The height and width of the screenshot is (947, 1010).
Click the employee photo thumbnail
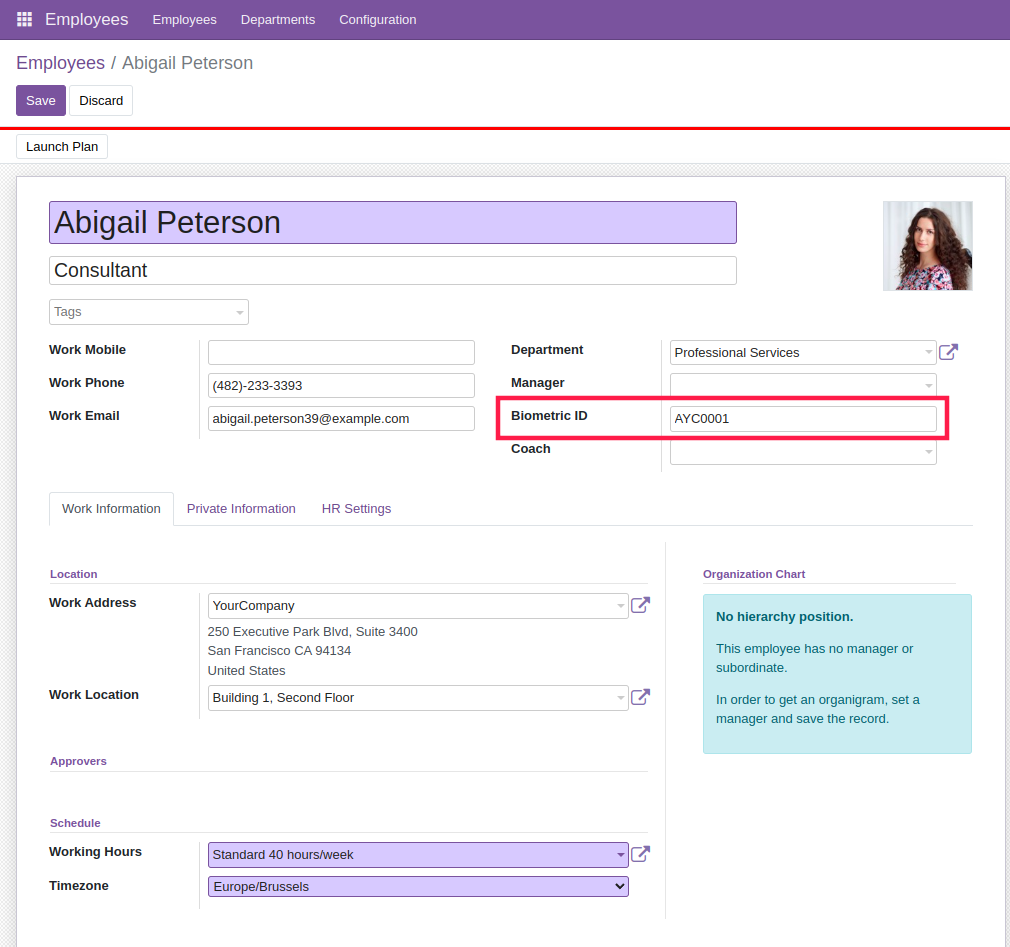coord(928,245)
